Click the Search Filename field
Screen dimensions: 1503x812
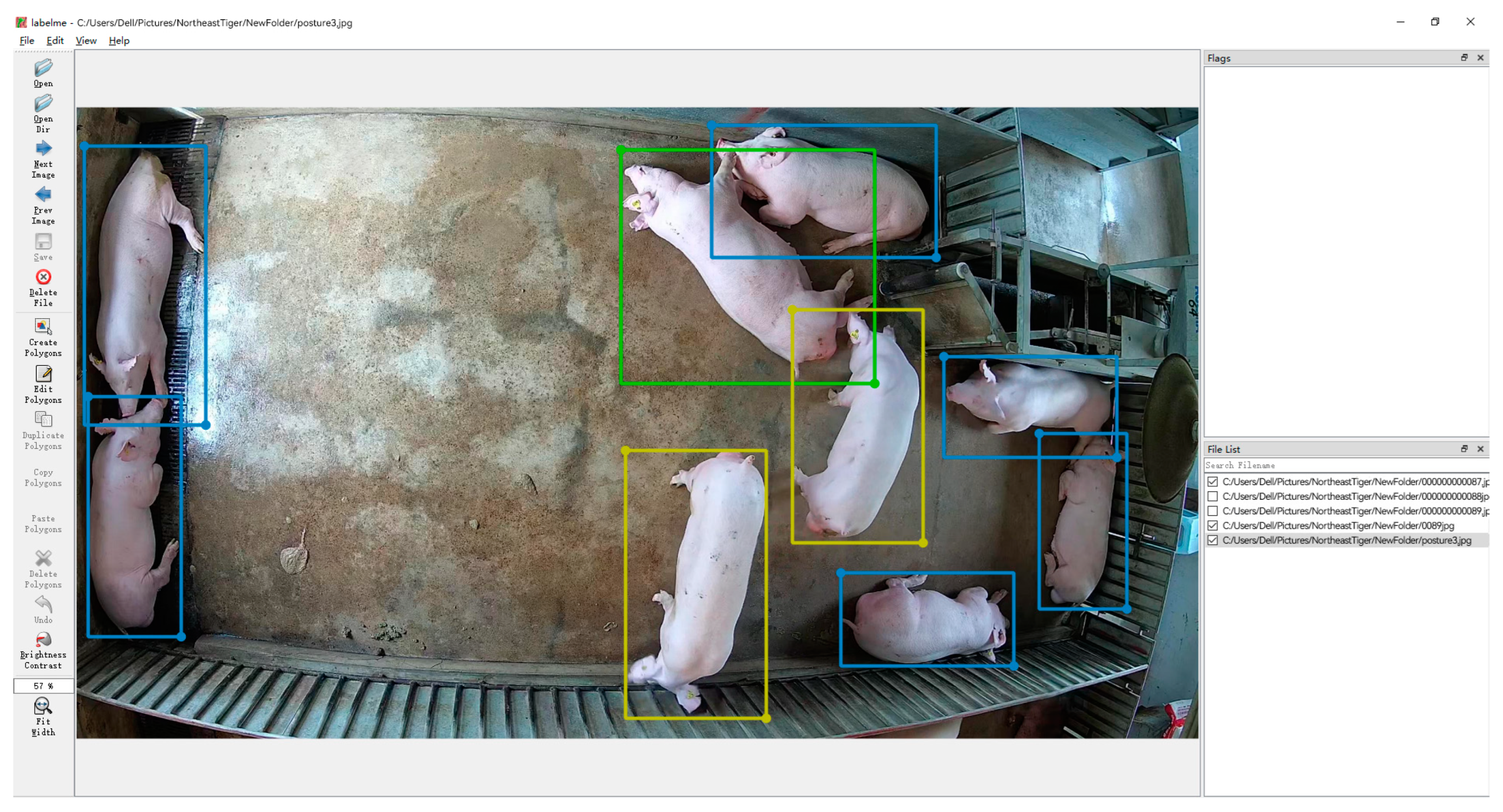pyautogui.click(x=1347, y=465)
